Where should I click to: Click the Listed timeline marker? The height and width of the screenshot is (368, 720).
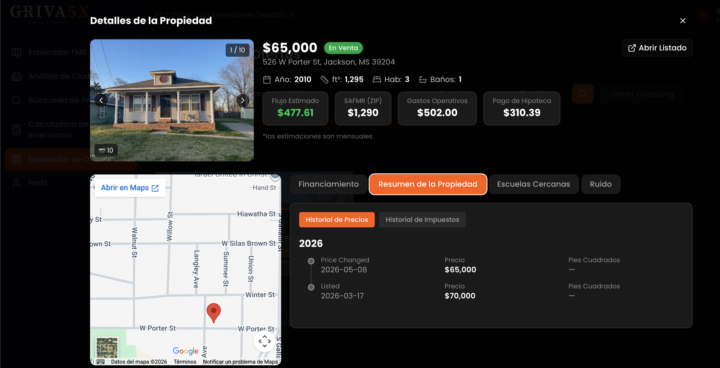(311, 287)
